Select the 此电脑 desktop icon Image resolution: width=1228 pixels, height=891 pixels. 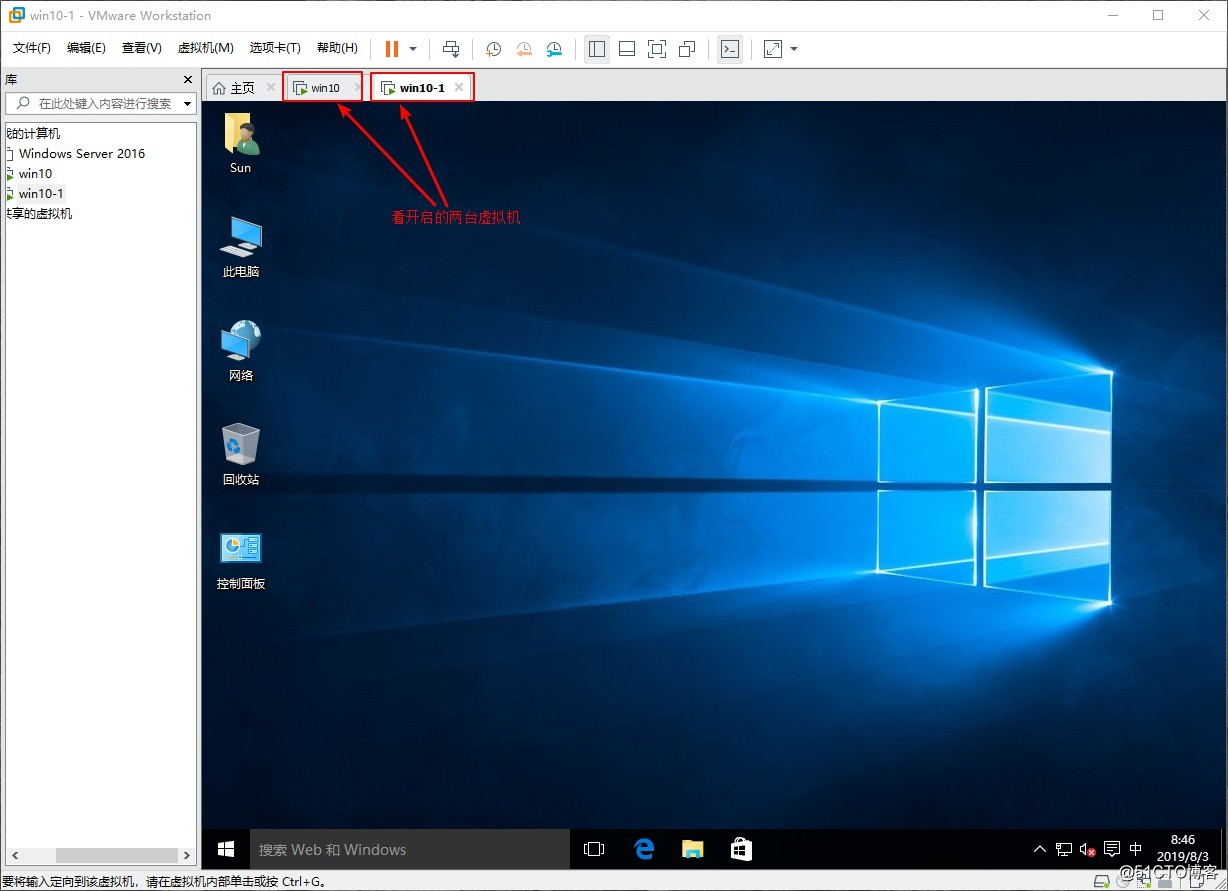(x=241, y=247)
